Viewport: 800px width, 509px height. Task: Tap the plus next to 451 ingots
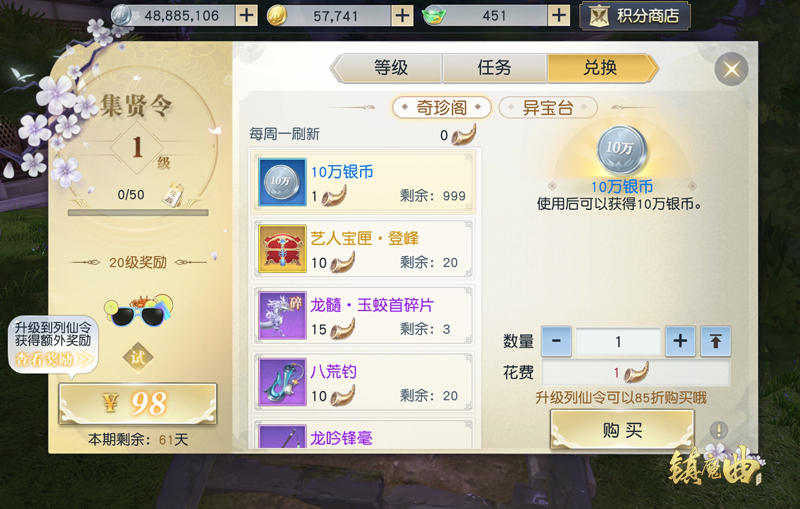click(x=558, y=15)
